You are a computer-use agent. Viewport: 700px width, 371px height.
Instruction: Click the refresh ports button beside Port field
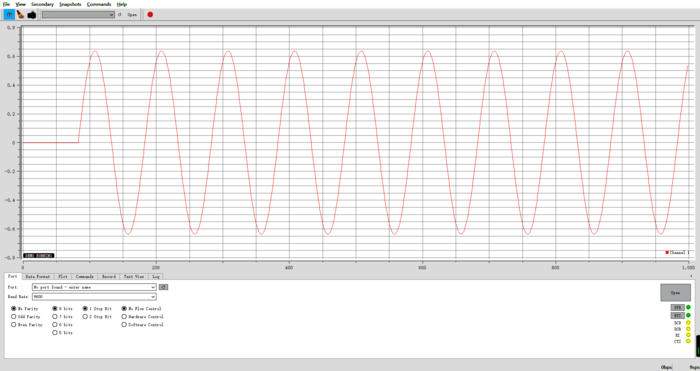tap(163, 287)
